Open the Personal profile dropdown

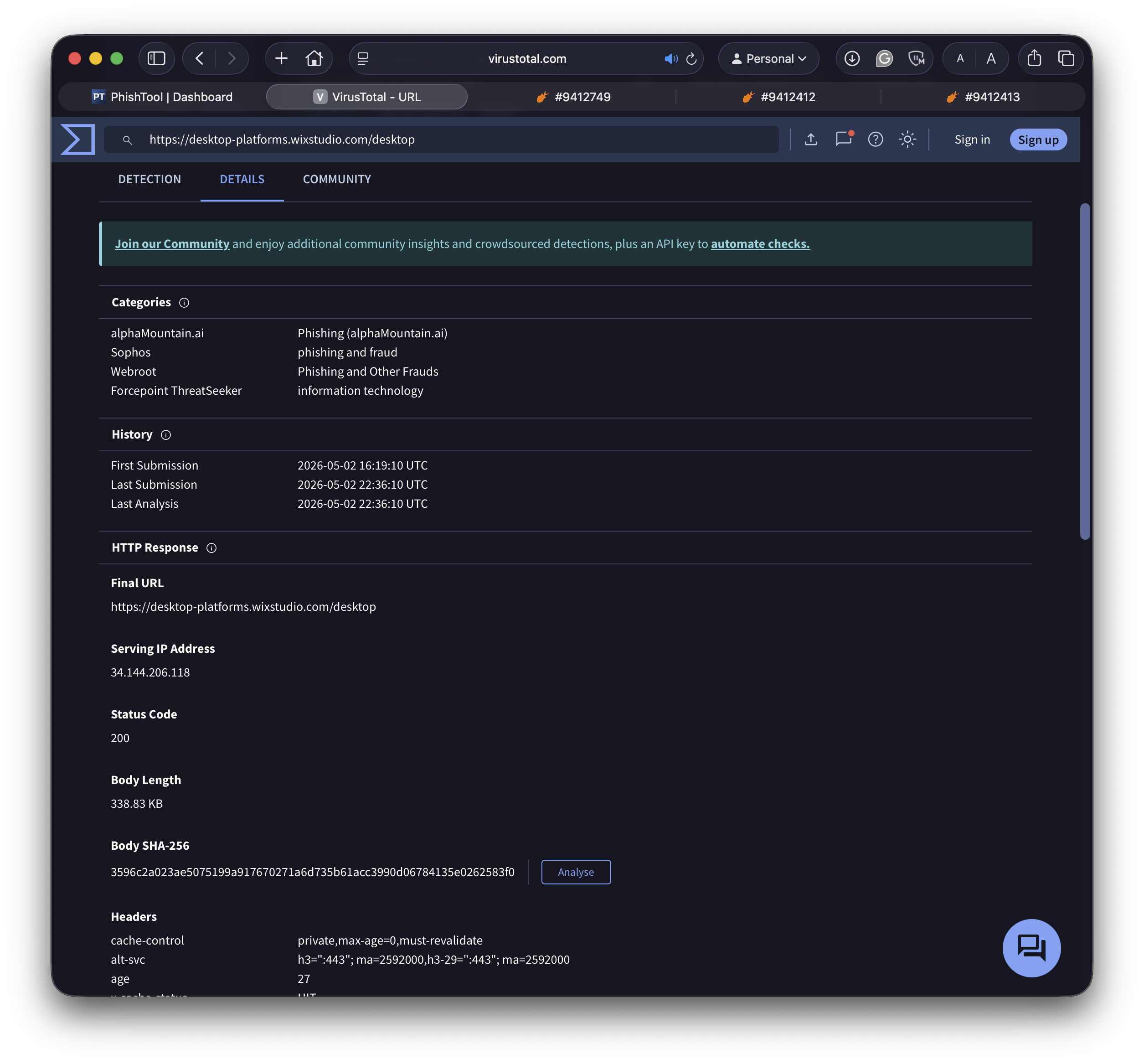768,58
